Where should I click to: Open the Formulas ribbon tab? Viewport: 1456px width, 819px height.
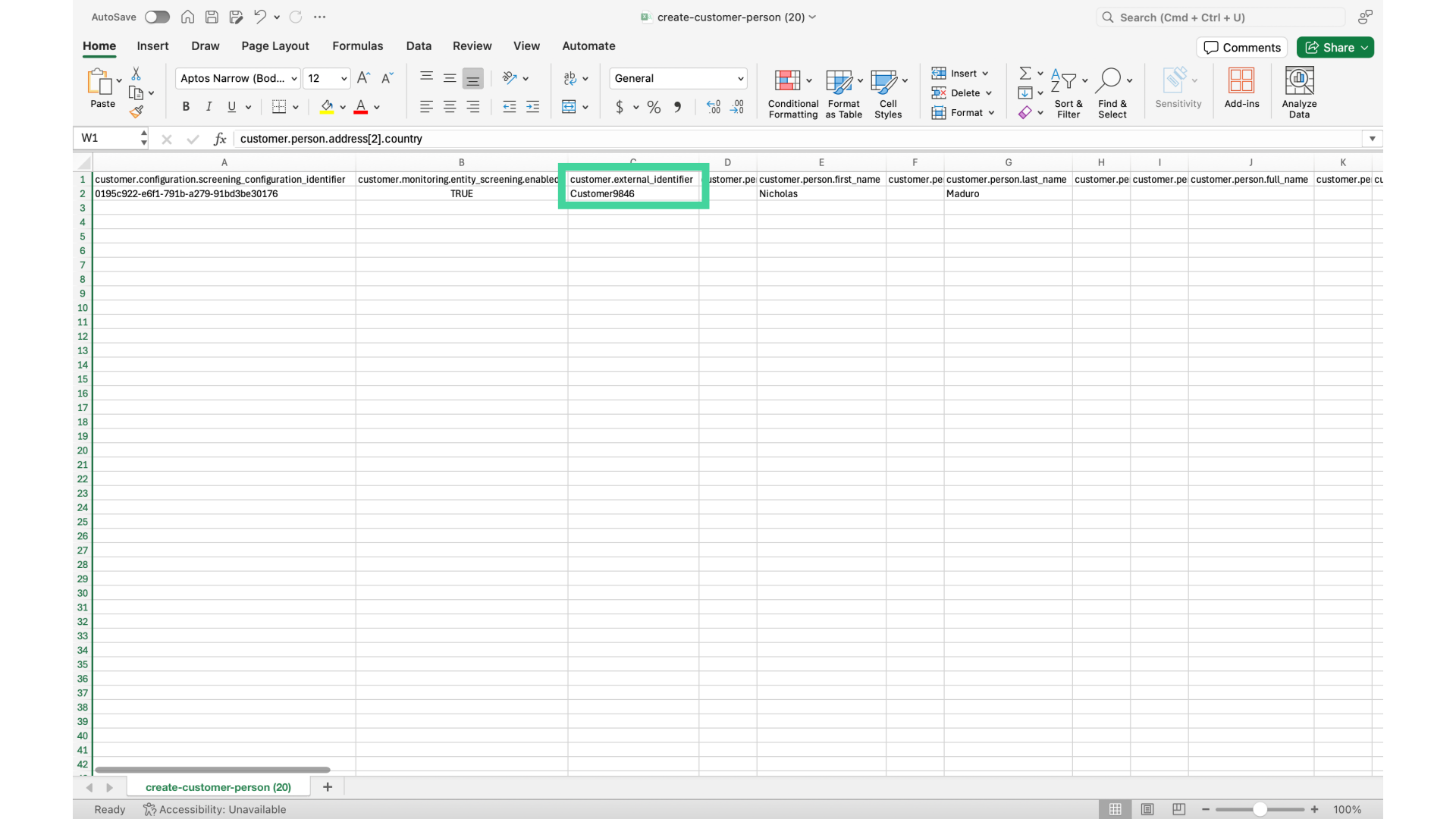pos(357,46)
